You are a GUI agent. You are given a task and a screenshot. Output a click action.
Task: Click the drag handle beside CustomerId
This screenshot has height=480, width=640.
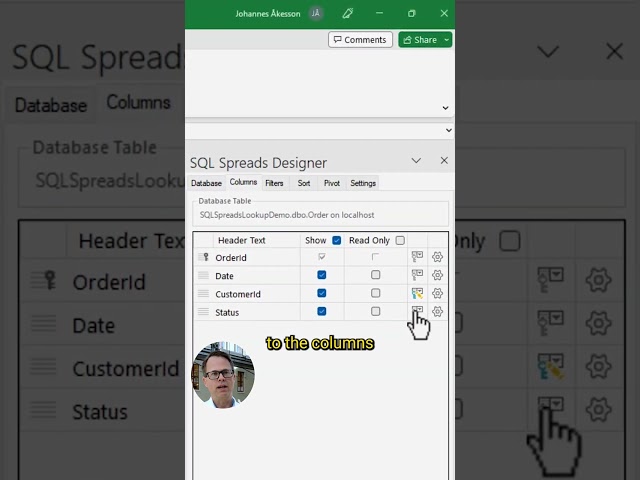(x=203, y=293)
